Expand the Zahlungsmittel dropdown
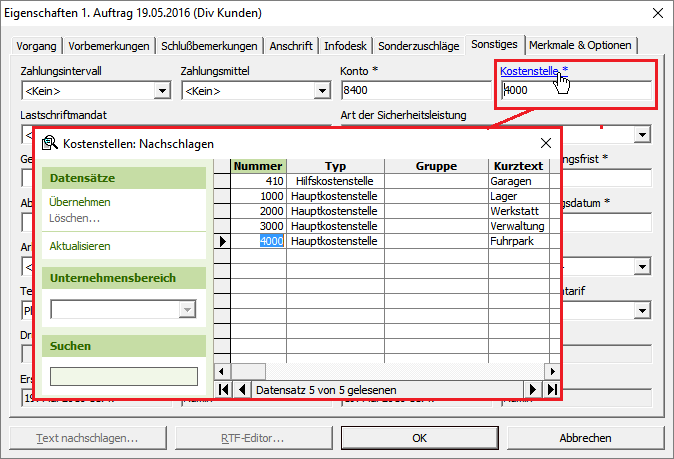The height and width of the screenshot is (459, 674). (x=322, y=92)
